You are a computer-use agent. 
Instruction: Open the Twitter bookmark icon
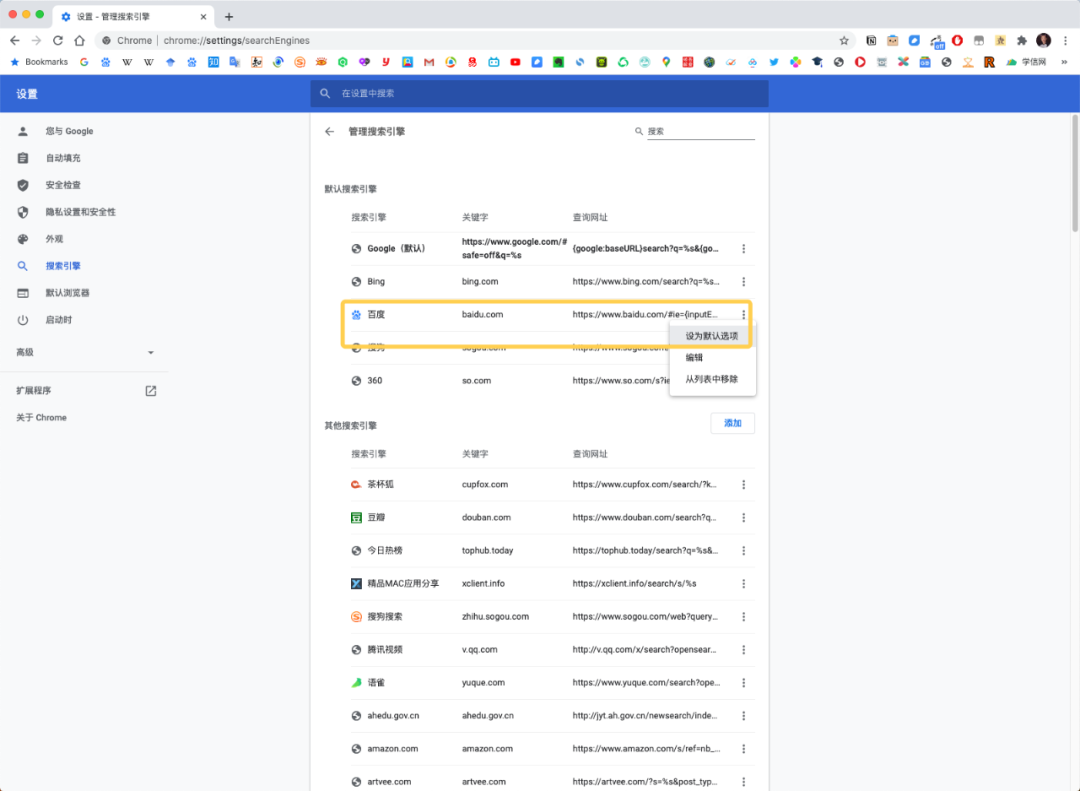[x=773, y=62]
